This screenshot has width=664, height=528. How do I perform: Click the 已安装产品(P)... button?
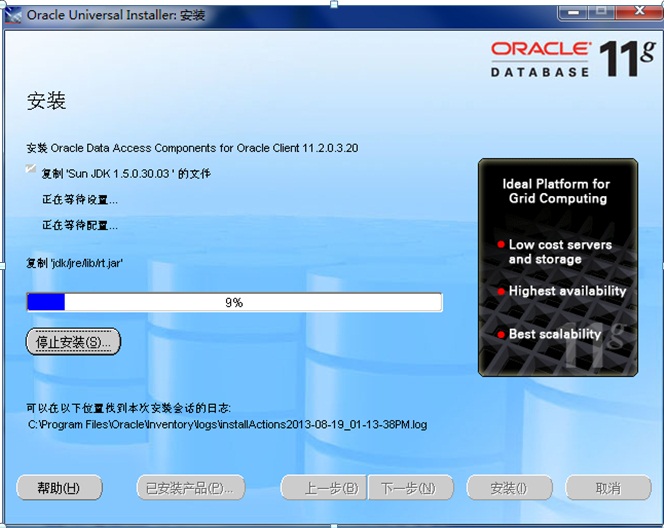[191, 488]
